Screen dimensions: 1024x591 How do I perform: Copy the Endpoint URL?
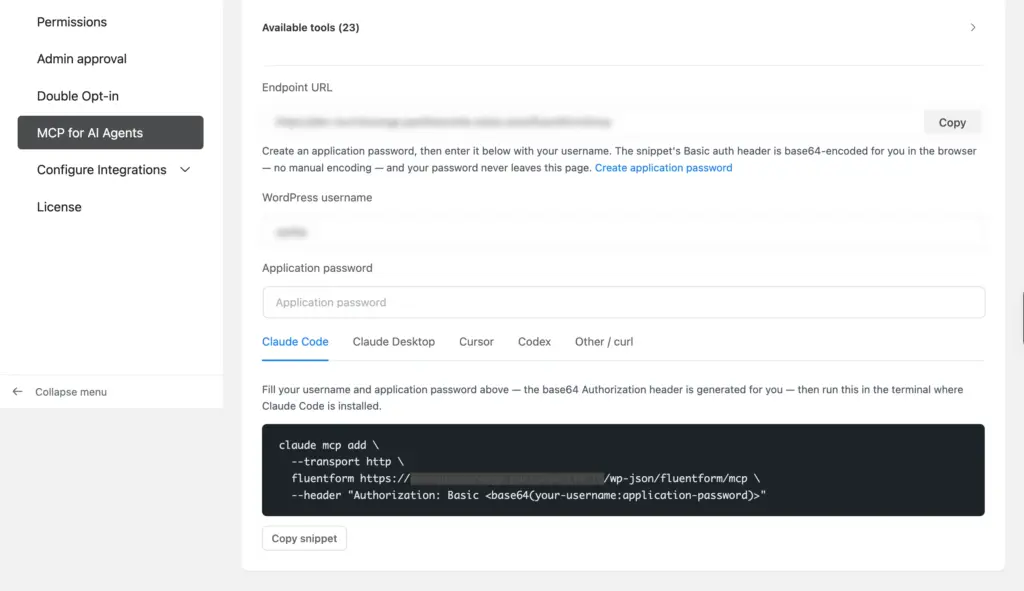[x=952, y=122]
